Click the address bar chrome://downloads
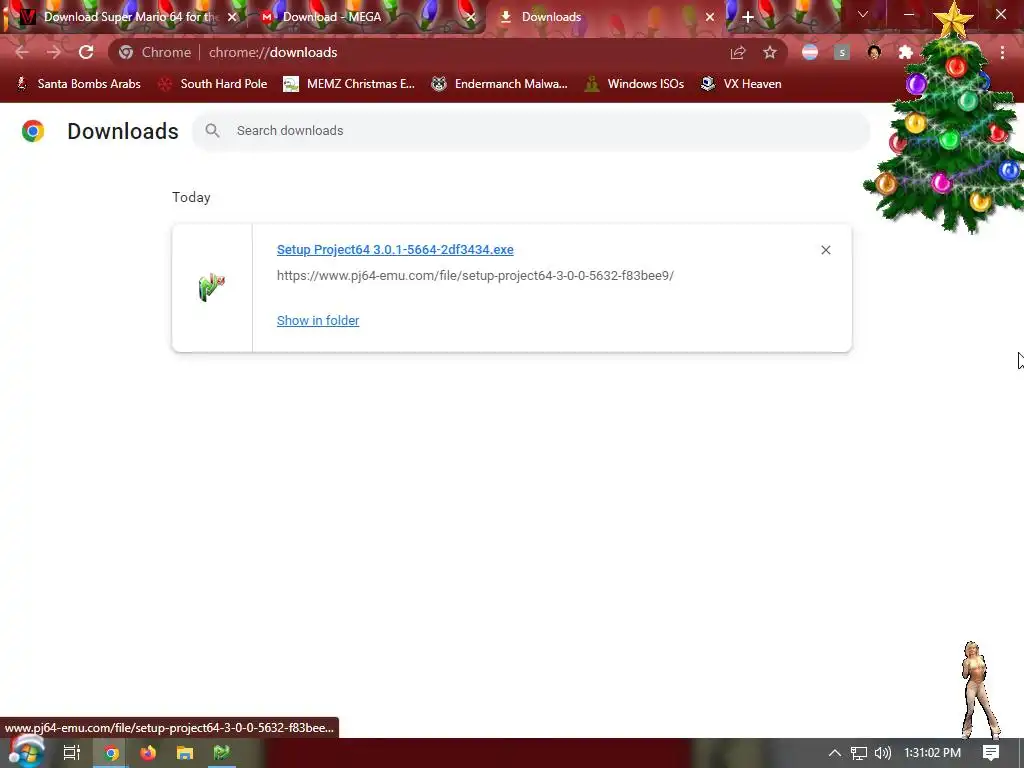Screen dimensions: 1024x768 tap(273, 52)
